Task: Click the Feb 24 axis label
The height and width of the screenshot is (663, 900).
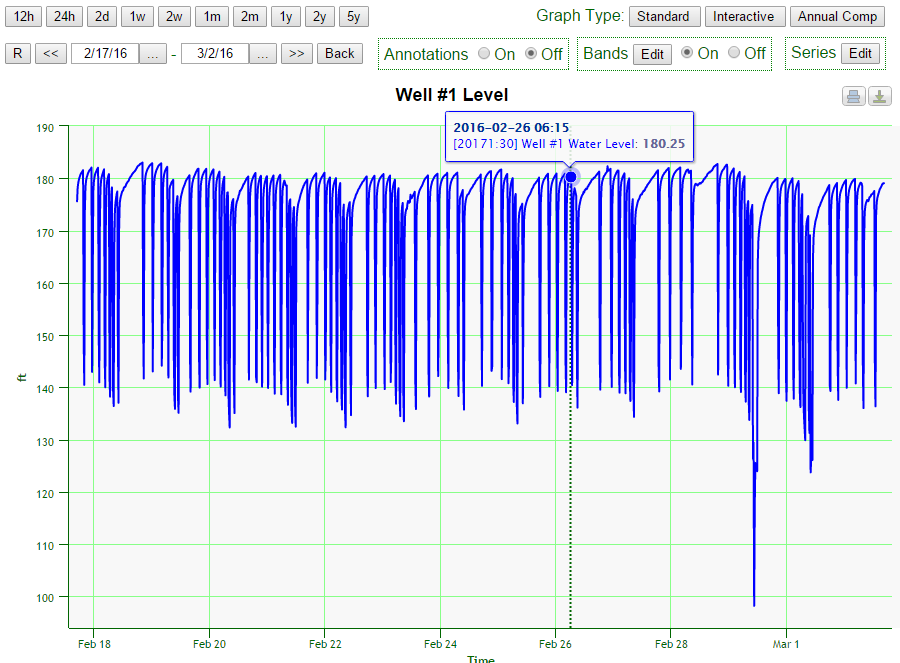Action: pos(440,644)
